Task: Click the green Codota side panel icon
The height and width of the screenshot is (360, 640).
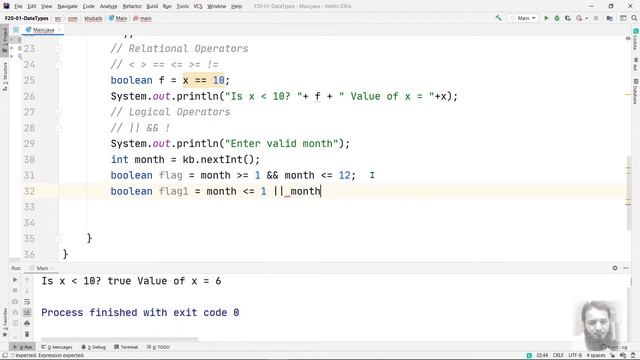Action: 635,38
